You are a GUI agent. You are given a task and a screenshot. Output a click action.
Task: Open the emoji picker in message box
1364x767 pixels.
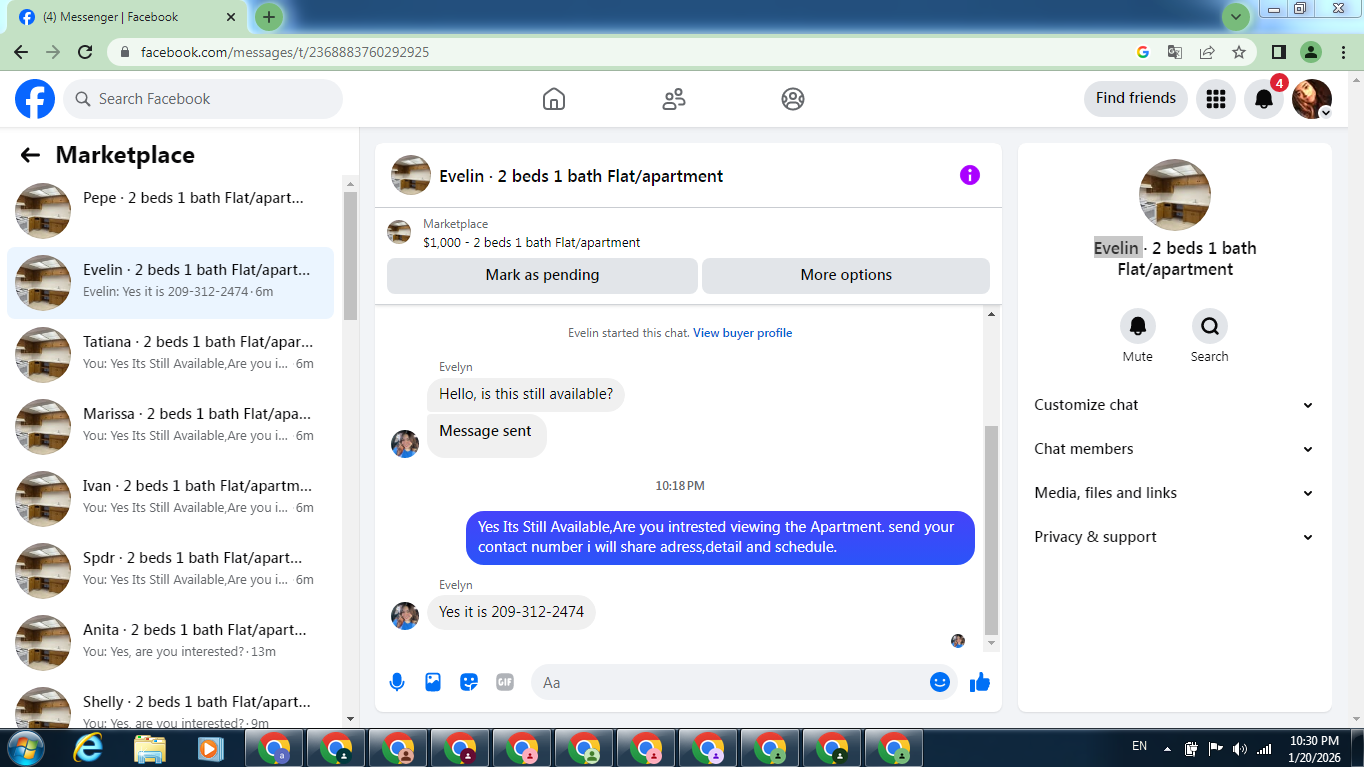click(939, 682)
